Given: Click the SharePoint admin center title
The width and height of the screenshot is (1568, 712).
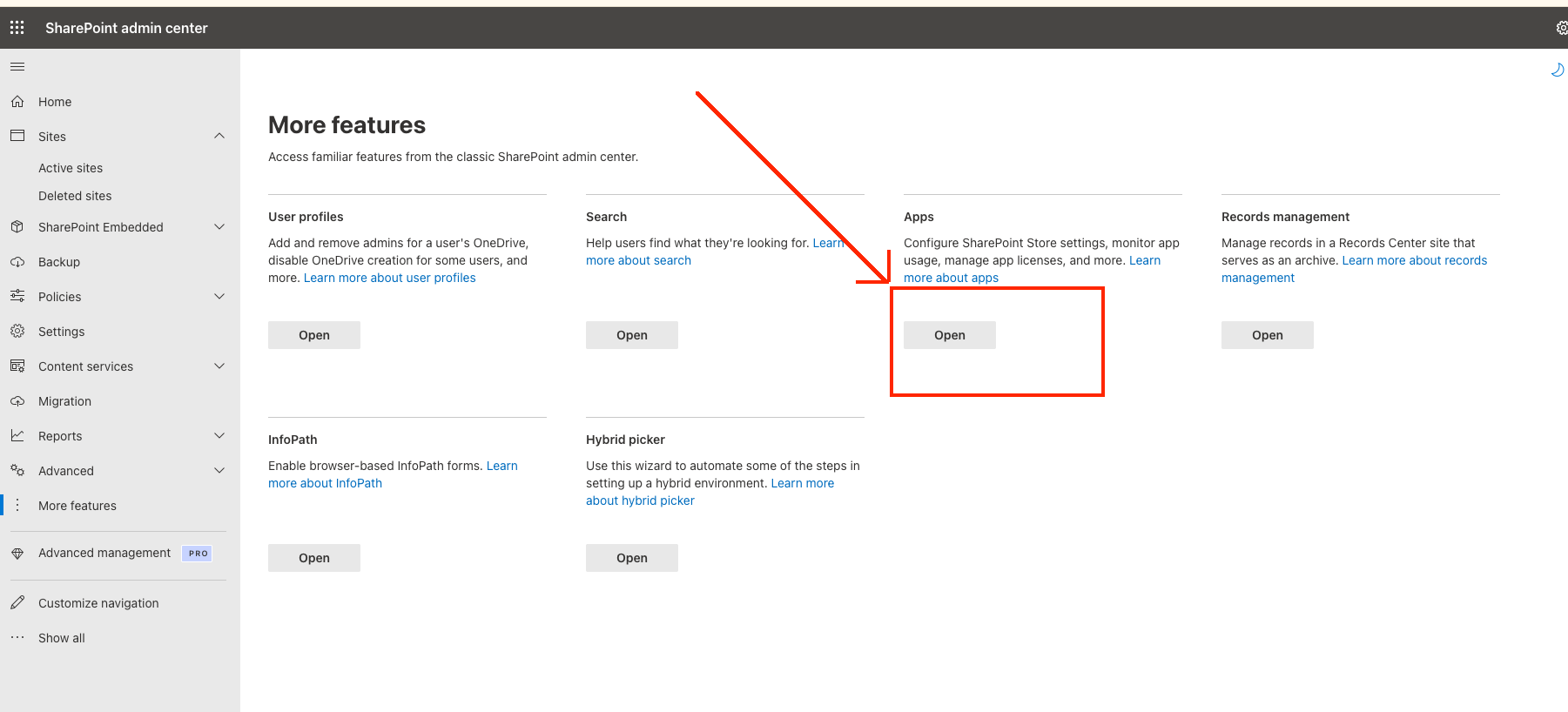Looking at the screenshot, I should tap(126, 28).
